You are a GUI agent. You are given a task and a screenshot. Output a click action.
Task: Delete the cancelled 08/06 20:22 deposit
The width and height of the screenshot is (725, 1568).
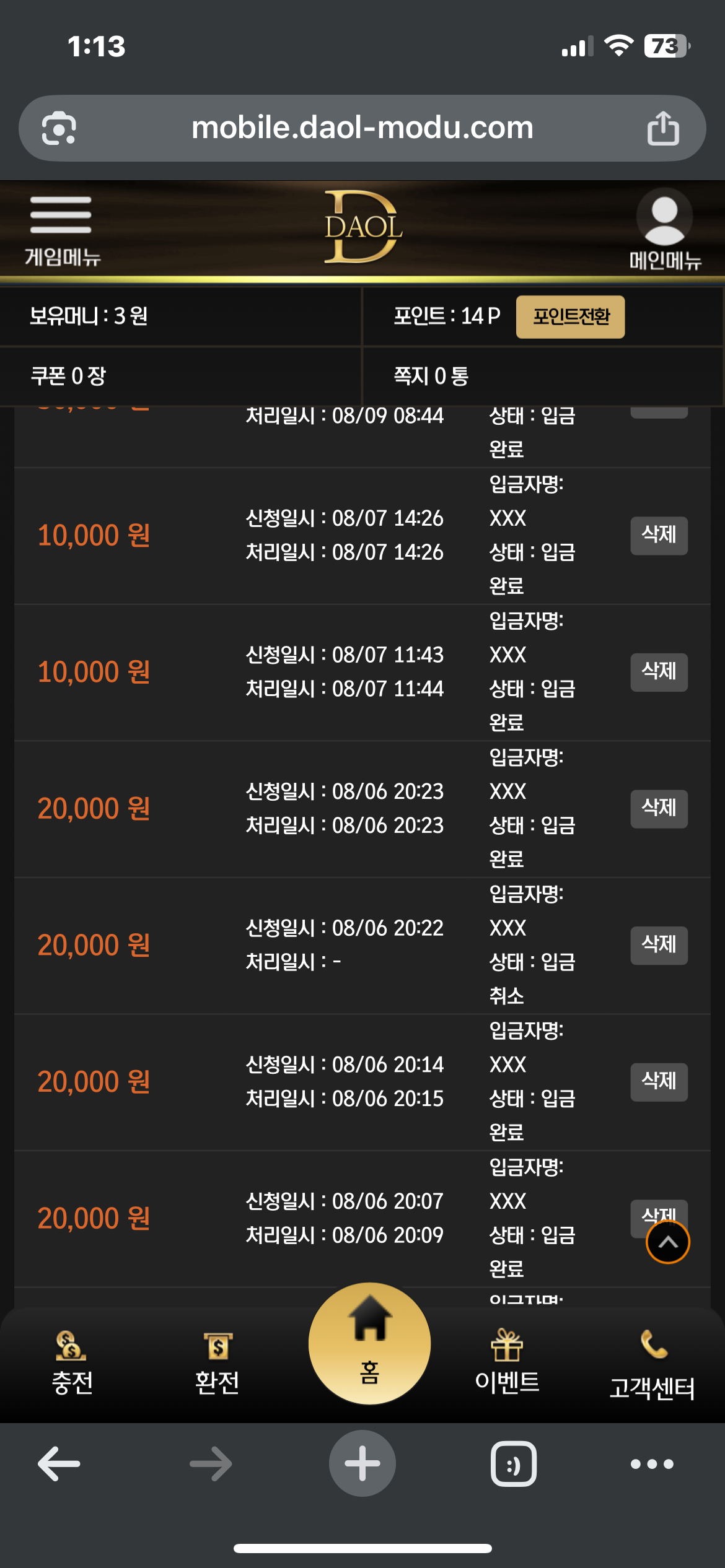coord(659,945)
